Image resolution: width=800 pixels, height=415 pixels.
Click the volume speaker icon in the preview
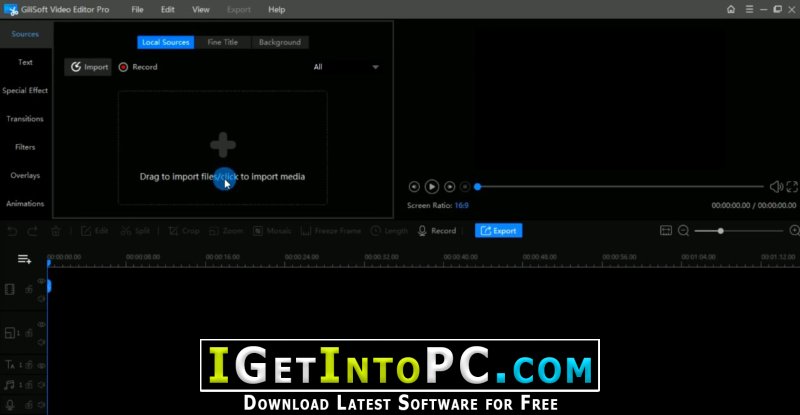(776, 187)
